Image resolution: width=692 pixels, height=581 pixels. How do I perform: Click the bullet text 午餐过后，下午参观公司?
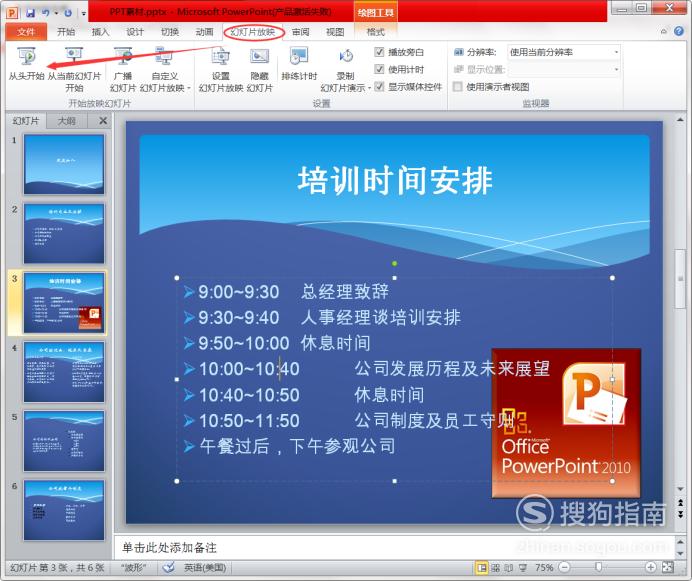pos(297,446)
